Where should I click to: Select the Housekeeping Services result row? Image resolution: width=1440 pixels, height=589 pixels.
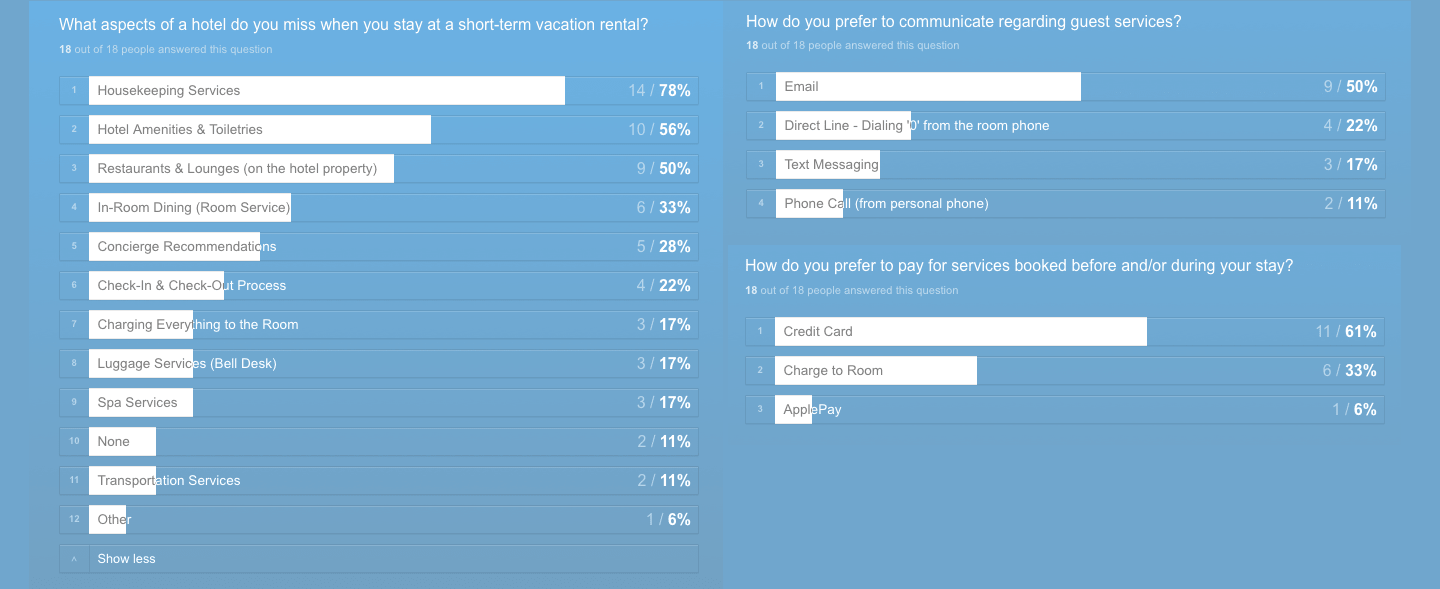[x=379, y=90]
